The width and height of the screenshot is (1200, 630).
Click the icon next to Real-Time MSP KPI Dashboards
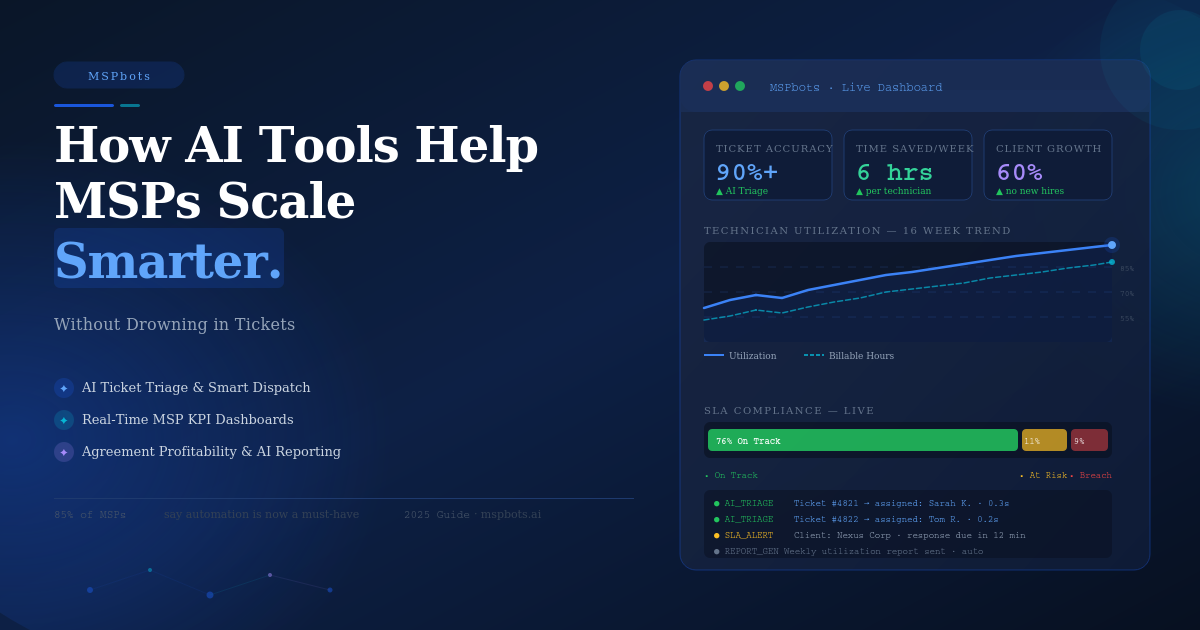64,420
